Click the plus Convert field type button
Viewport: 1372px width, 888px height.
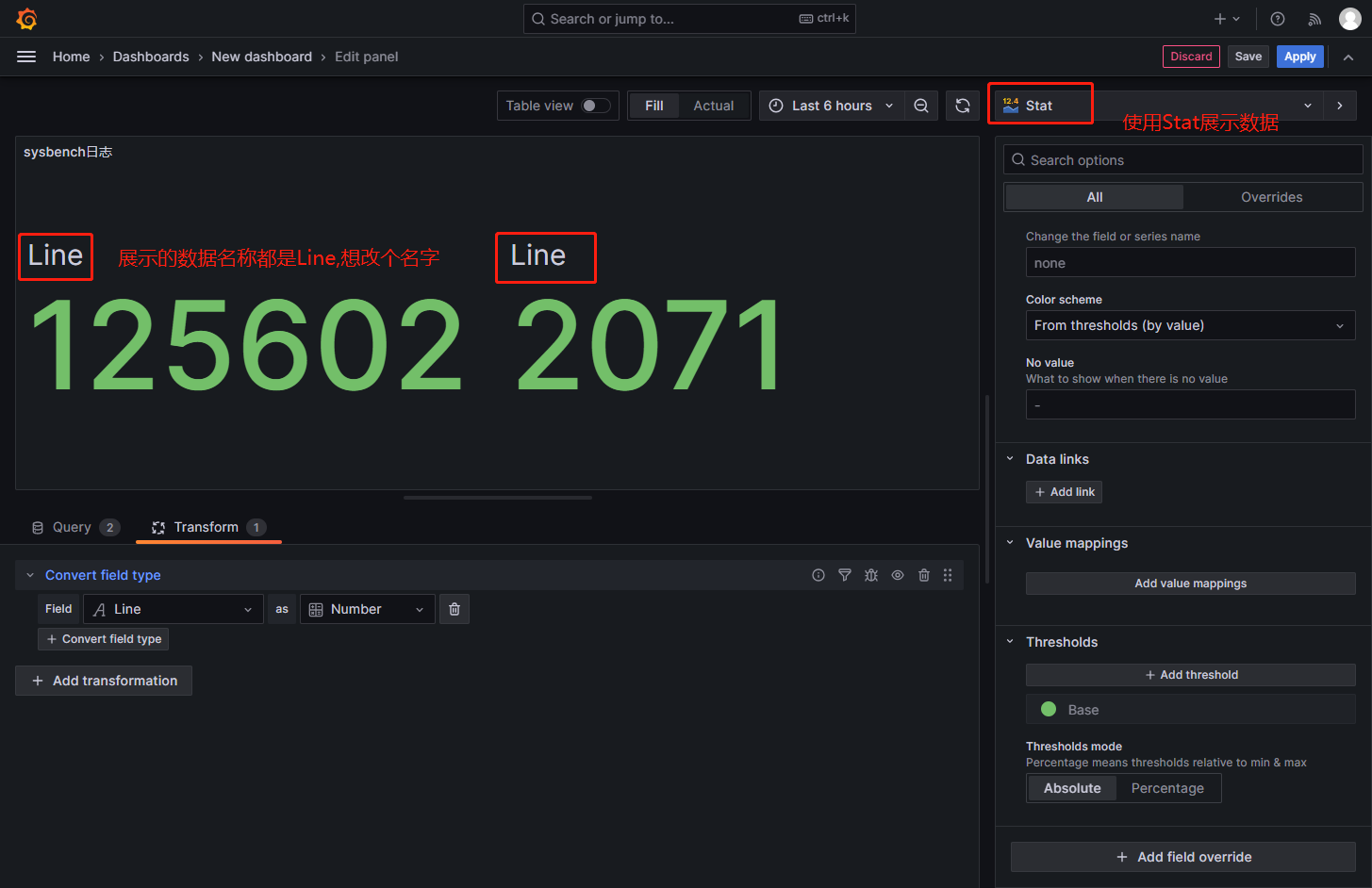point(104,639)
